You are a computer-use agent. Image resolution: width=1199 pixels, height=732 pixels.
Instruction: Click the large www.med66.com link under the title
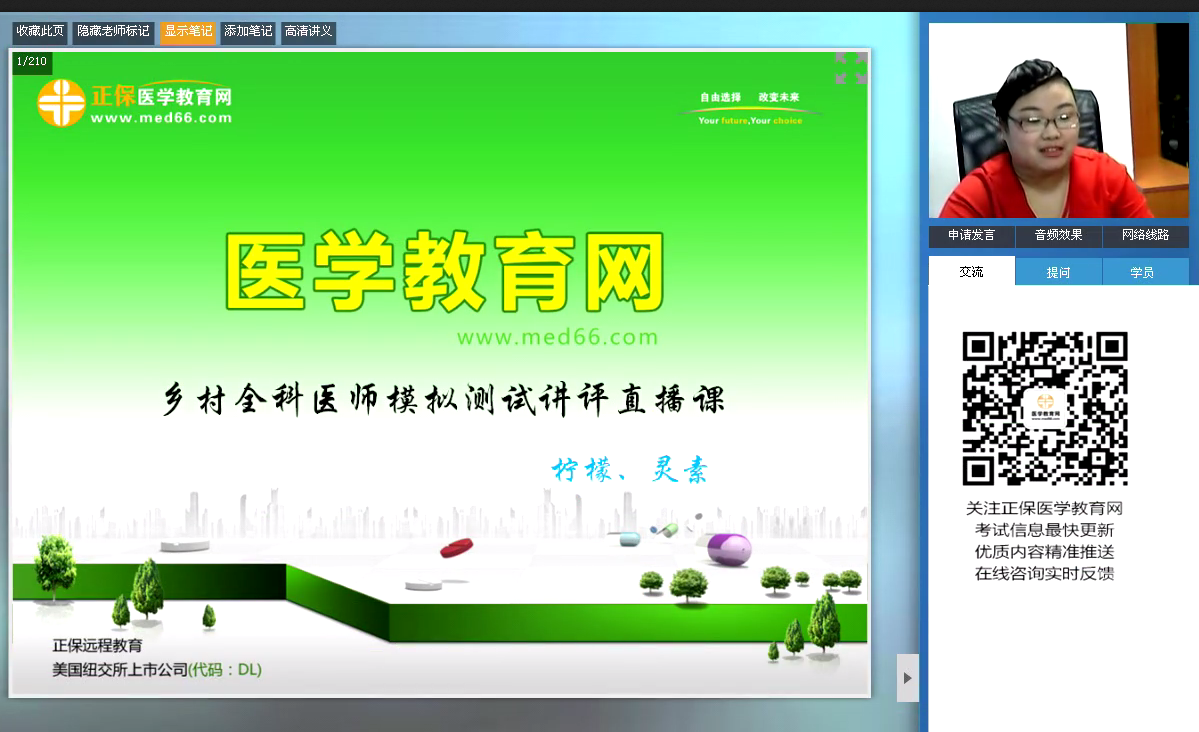[x=557, y=337]
